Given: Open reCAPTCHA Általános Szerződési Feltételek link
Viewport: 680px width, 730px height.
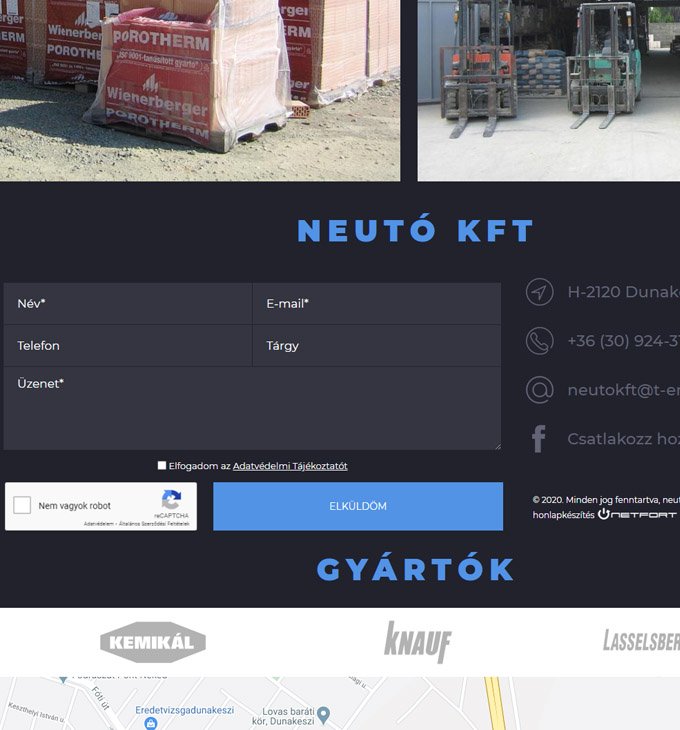Looking at the screenshot, I should (x=154, y=524).
